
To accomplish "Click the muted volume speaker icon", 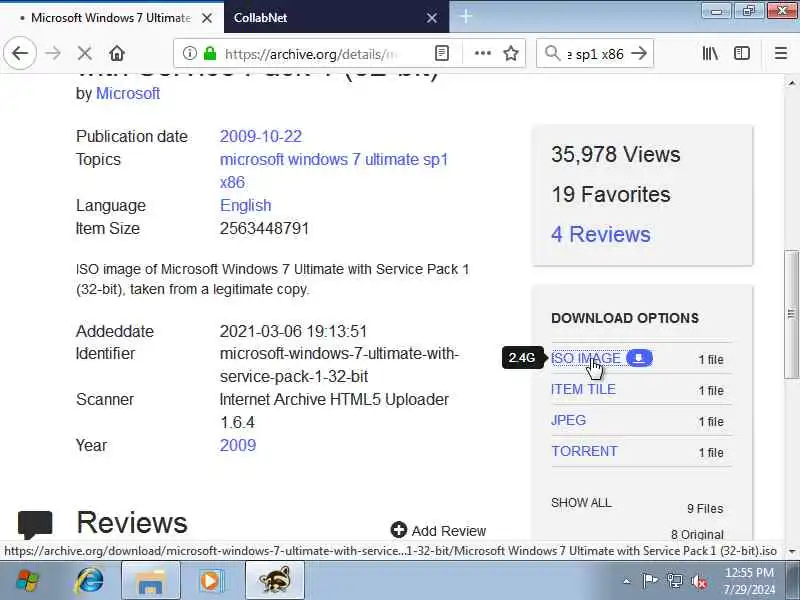I will pyautogui.click(x=698, y=581).
